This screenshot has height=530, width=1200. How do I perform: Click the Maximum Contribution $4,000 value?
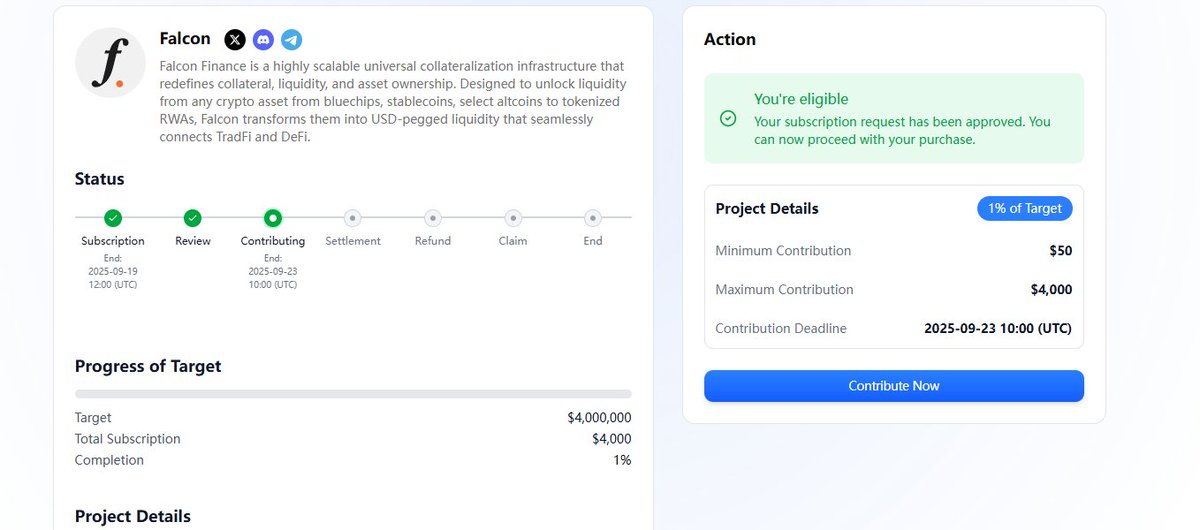pos(1051,290)
